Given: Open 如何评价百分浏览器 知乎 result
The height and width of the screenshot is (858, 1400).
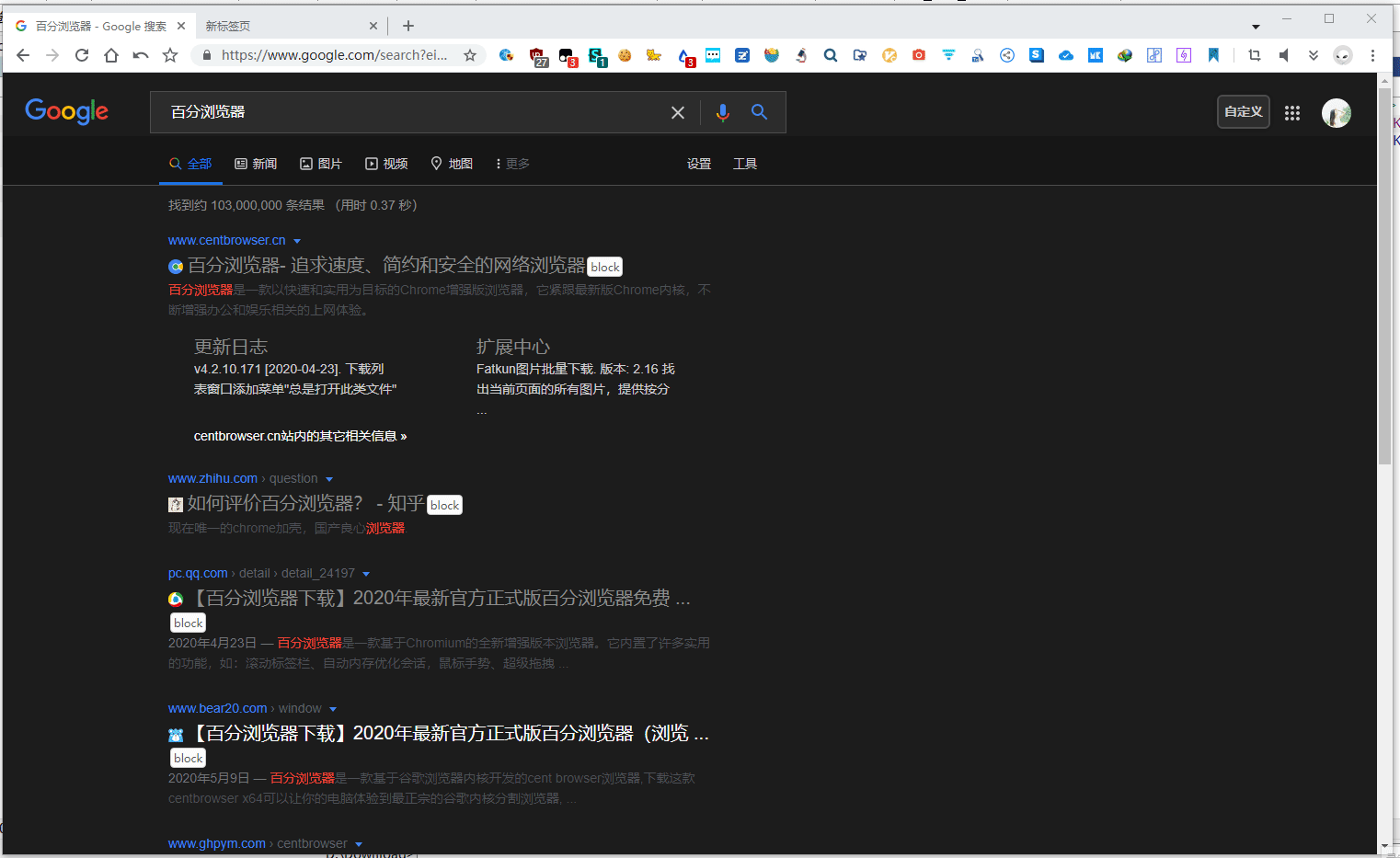Looking at the screenshot, I should (306, 504).
